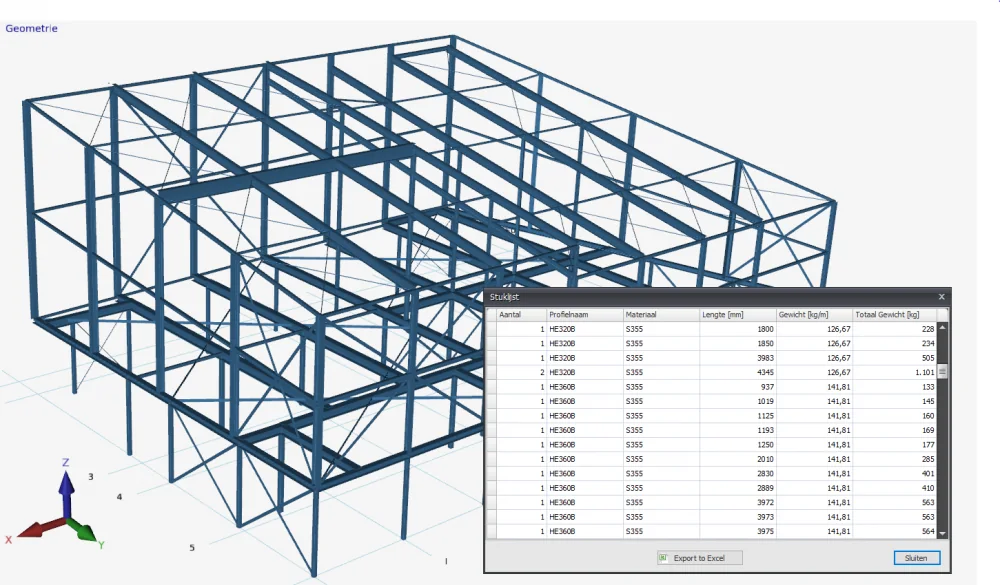The image size is (1000, 585).
Task: Select the length cell 2889
Action: coord(738,488)
